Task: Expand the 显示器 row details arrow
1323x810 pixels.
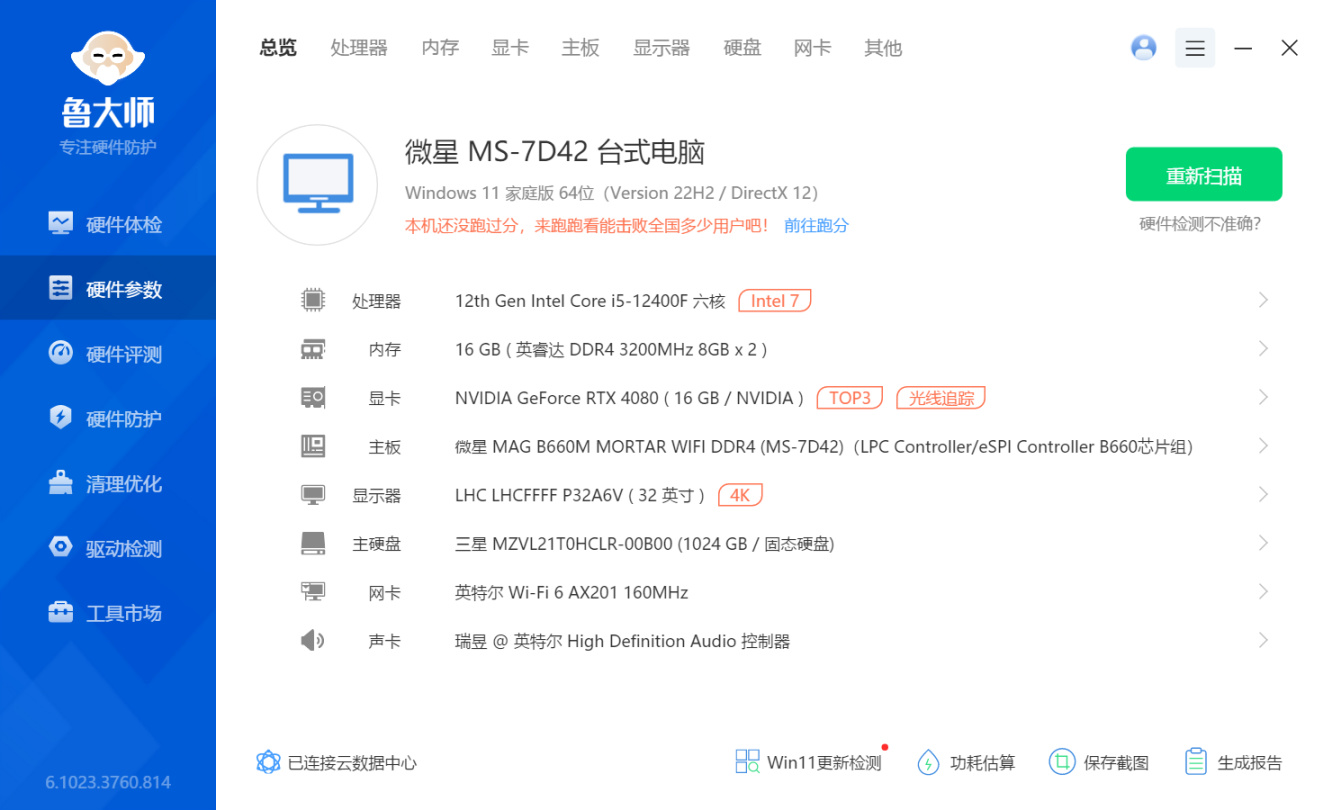Action: pos(1263,495)
